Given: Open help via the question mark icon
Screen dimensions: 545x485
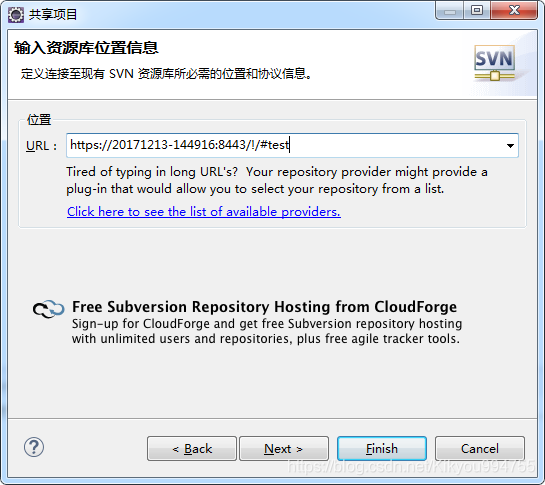Looking at the screenshot, I should [34, 447].
